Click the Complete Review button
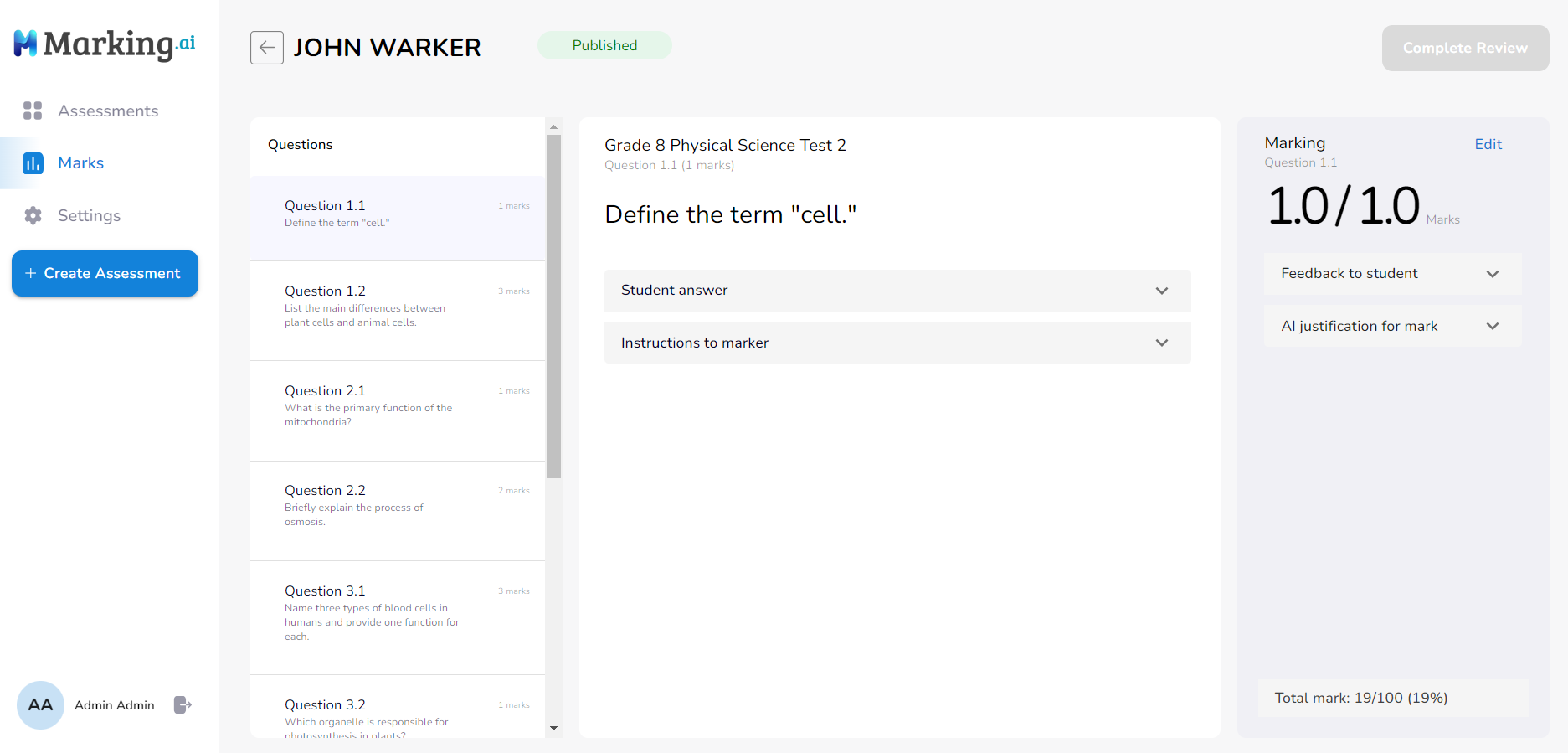This screenshot has height=753, width=1568. click(x=1464, y=48)
